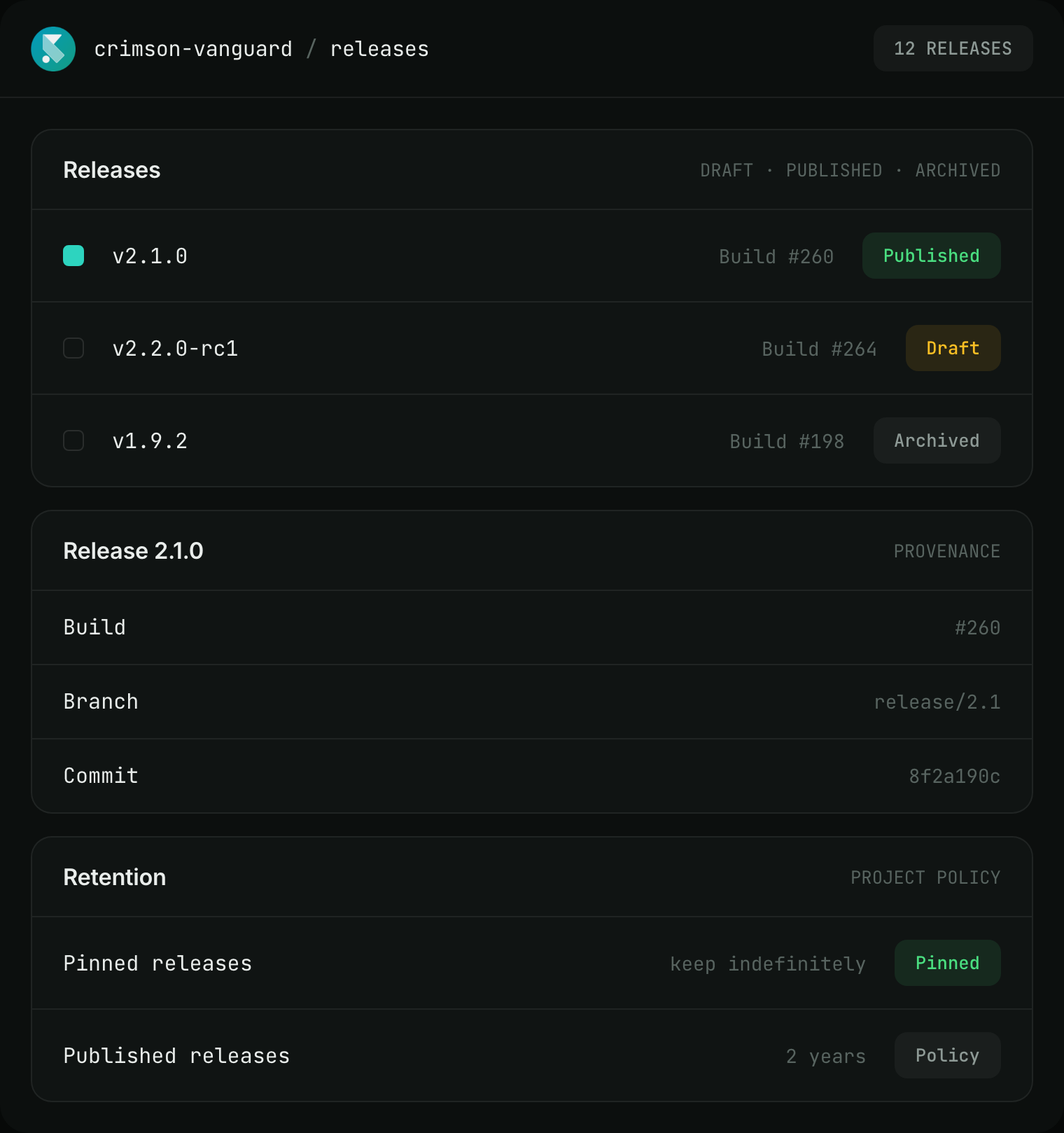The height and width of the screenshot is (1133, 1064).
Task: Open the releases breadcrumb segment
Action: coord(379,49)
